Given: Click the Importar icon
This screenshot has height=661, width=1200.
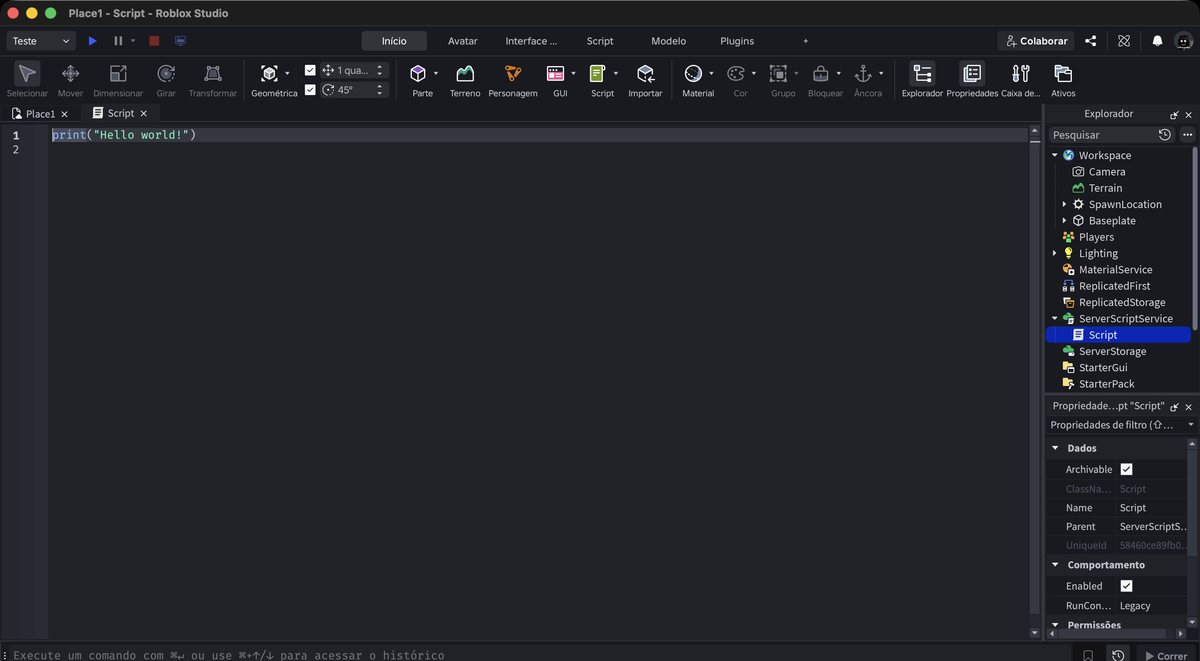Looking at the screenshot, I should [645, 74].
